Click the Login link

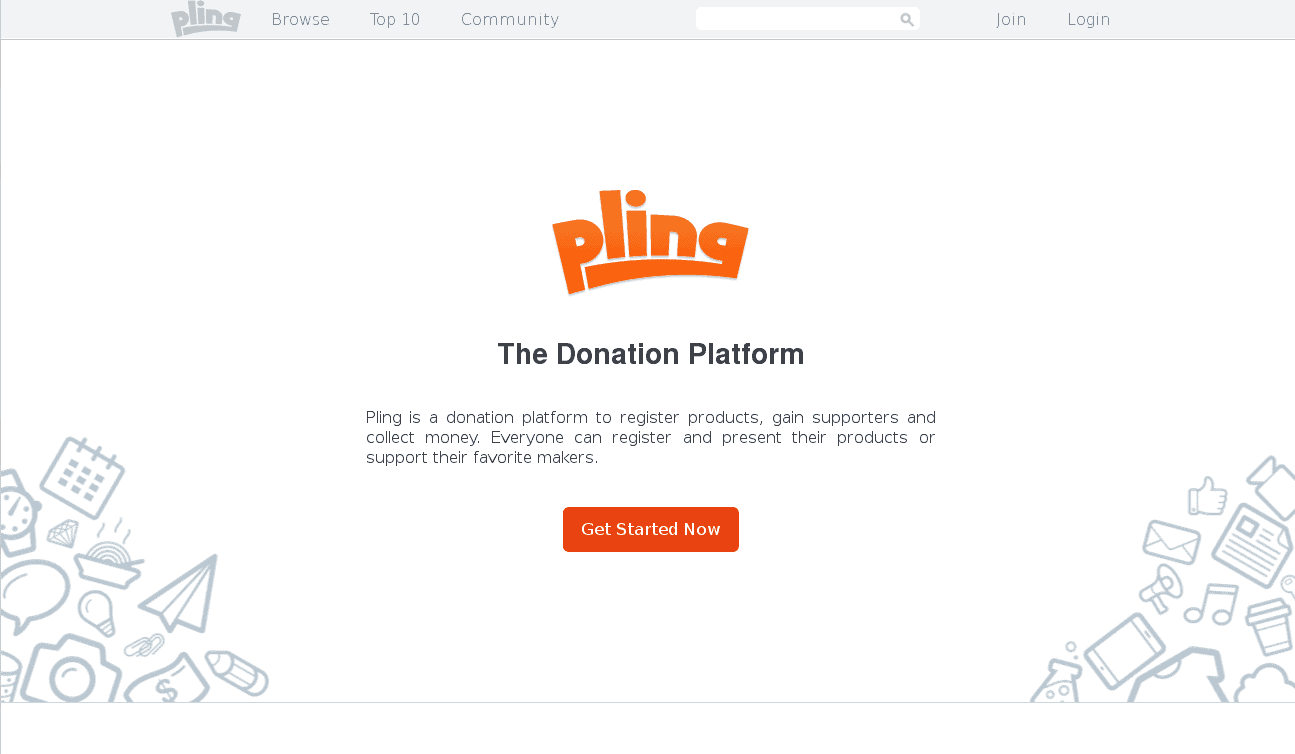(x=1089, y=19)
